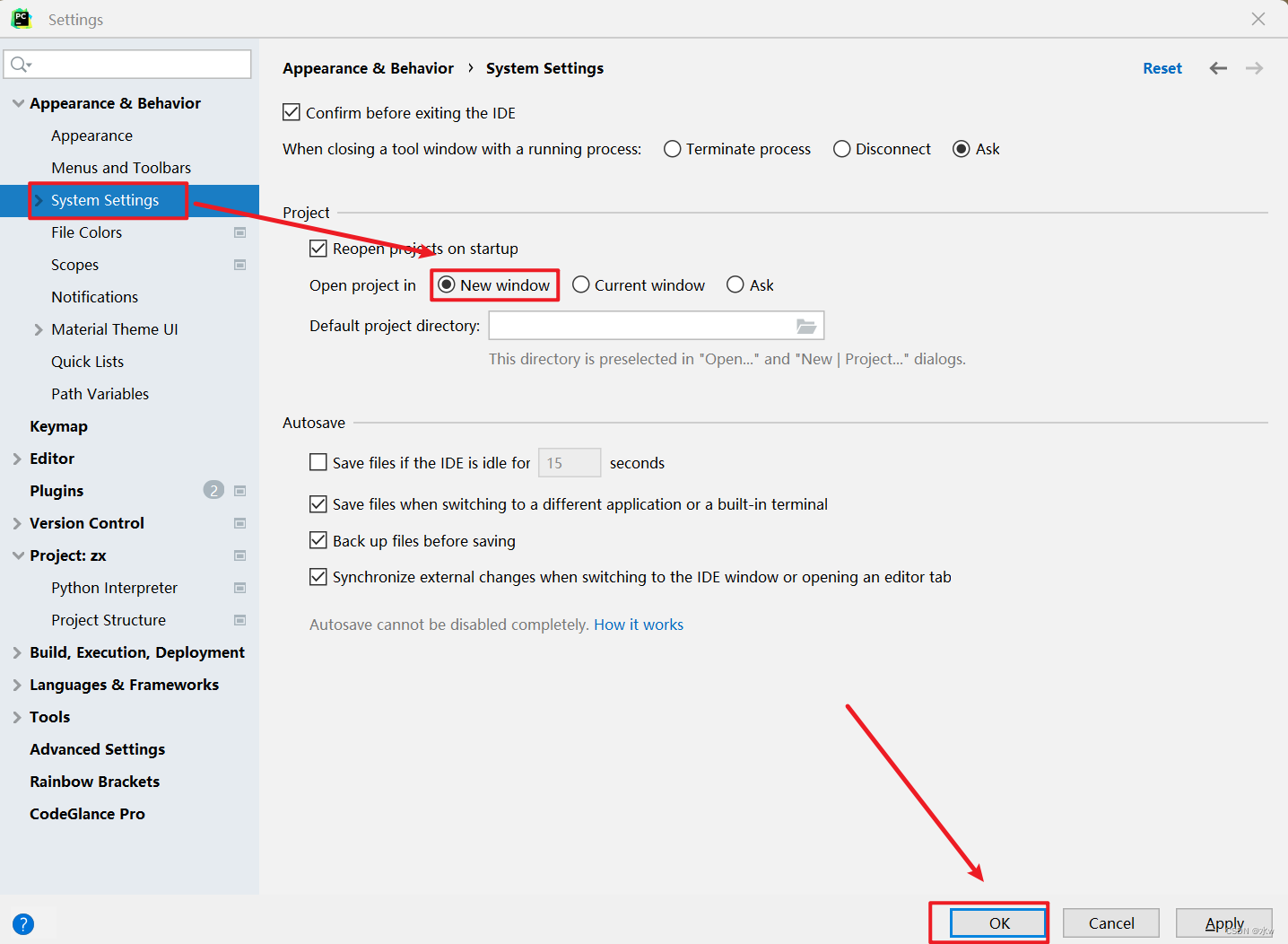Expand the Version Control section

(17, 523)
